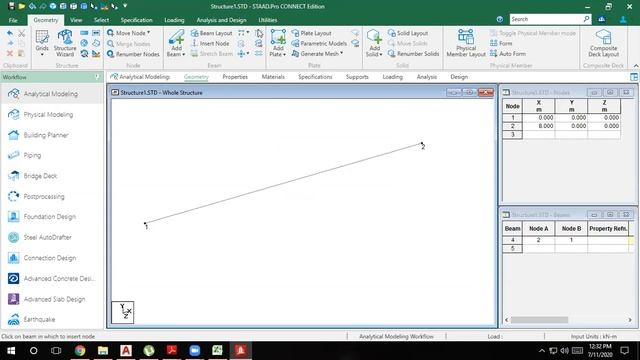Switch to the Loading ribbon tab
The width and height of the screenshot is (640, 360).
[x=174, y=20]
